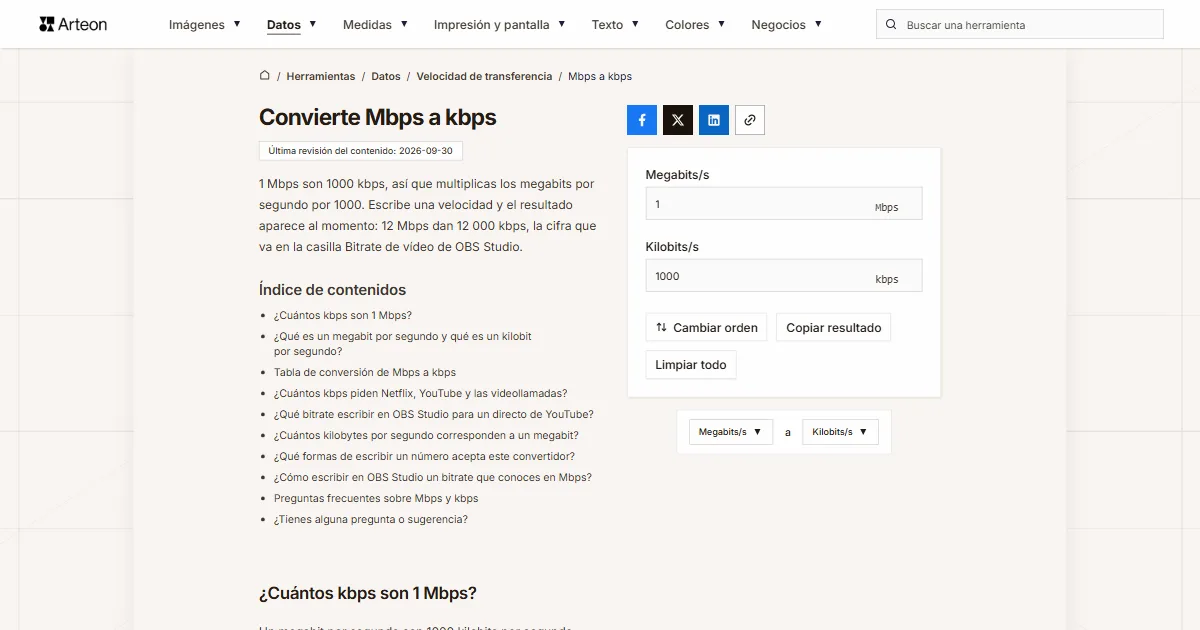Viewport: 1200px width, 630px height.
Task: Go to Velocidad de transferencia breadcrumb
Action: pyautogui.click(x=484, y=76)
